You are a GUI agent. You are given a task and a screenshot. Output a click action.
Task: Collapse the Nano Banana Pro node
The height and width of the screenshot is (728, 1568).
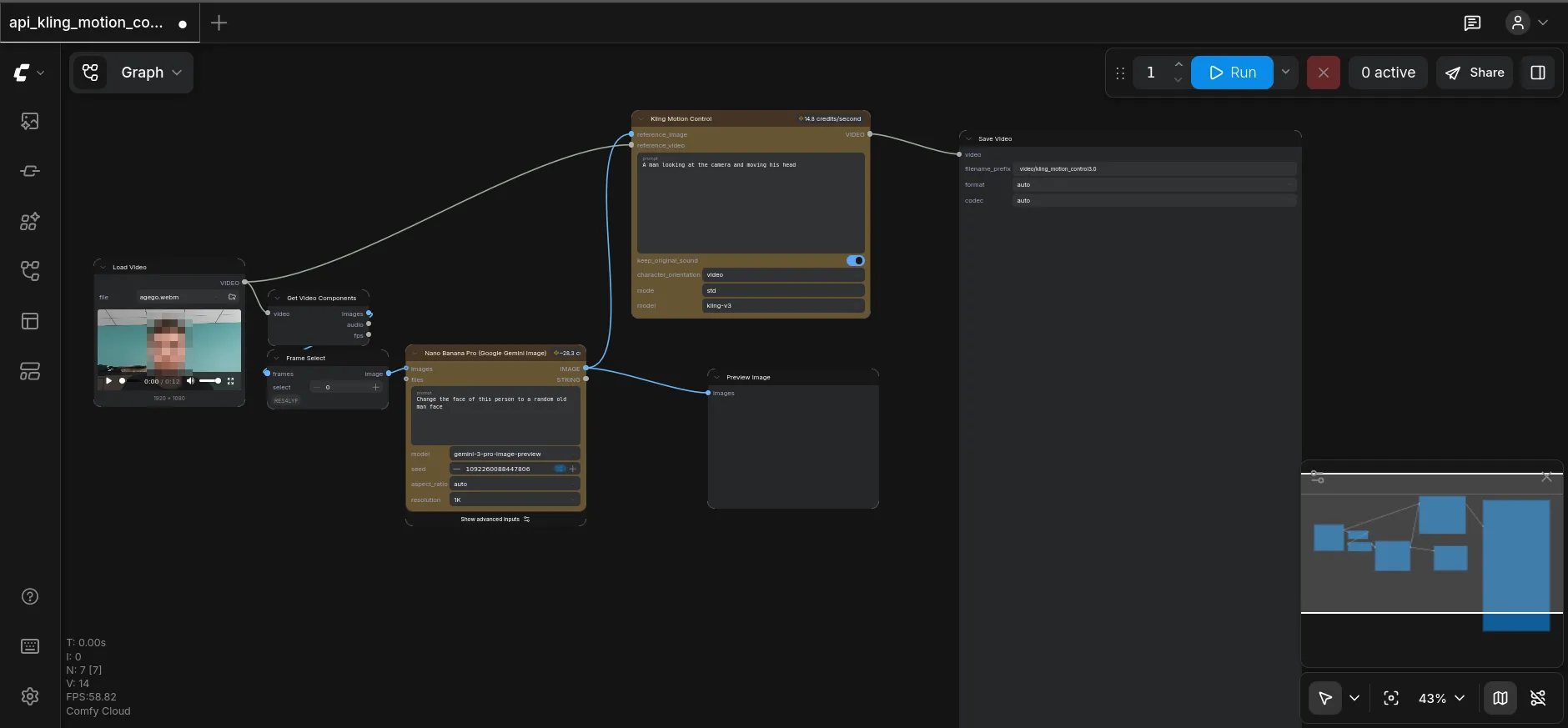[415, 353]
